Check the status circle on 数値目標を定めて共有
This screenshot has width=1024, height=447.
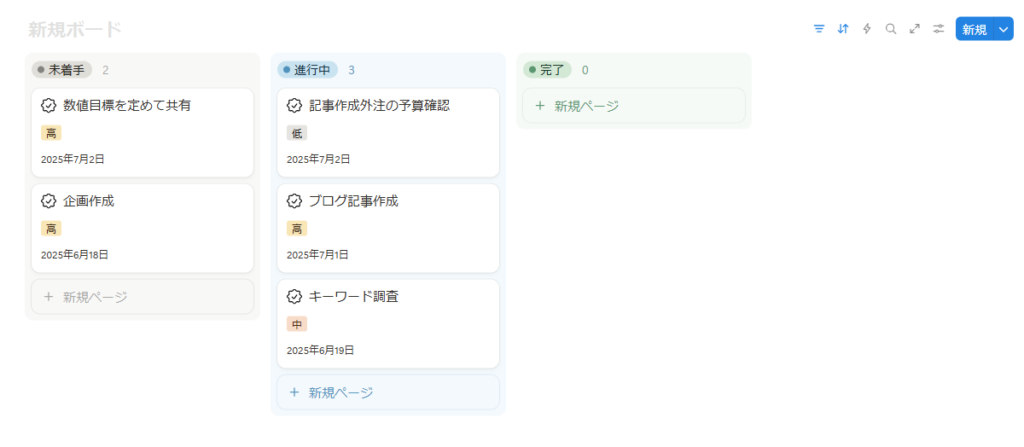[x=48, y=105]
